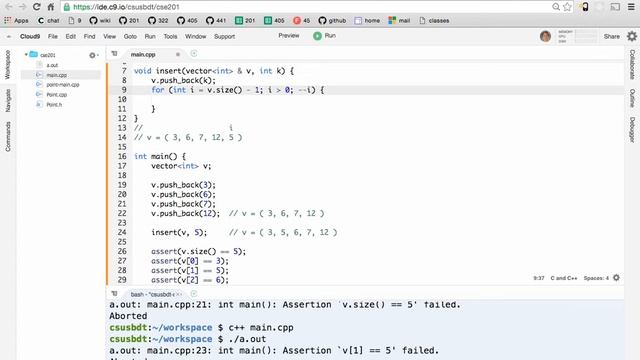
Task: Open file tree settings gear dropdown
Action: click(x=93, y=55)
